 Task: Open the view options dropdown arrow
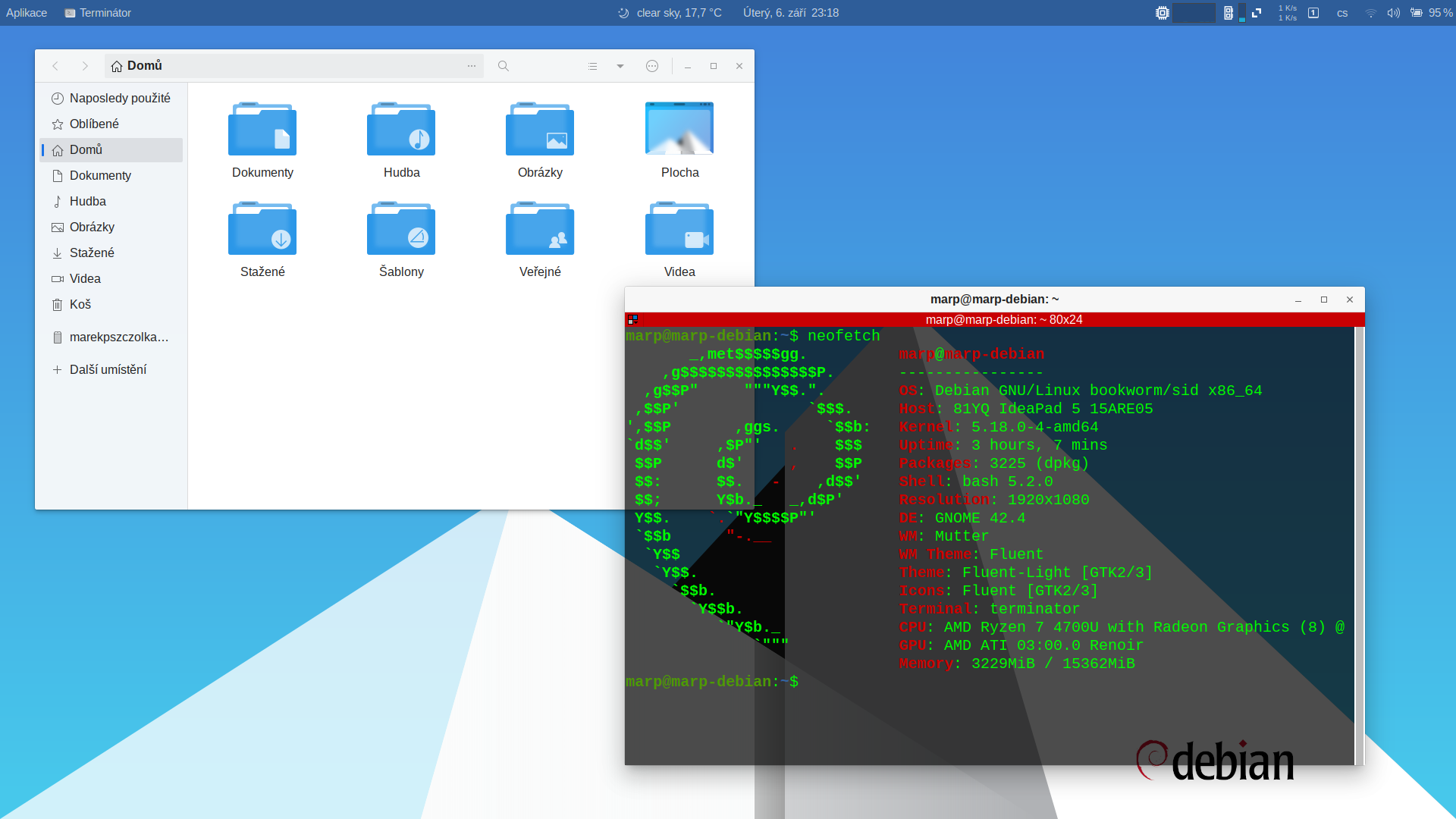pos(620,66)
